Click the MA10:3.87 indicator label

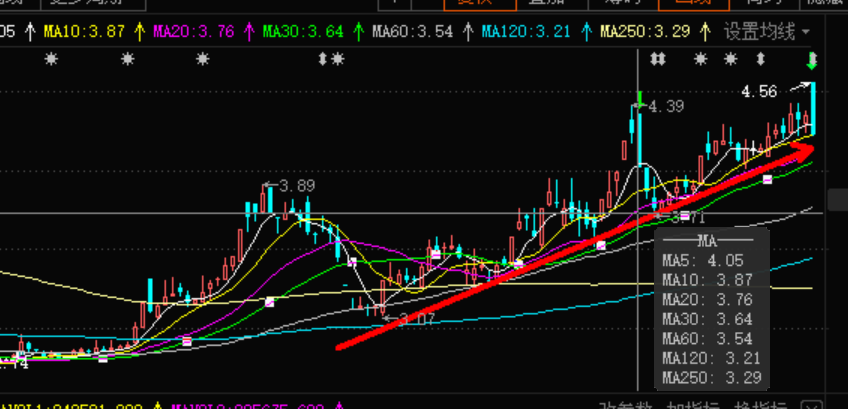[x=85, y=32]
